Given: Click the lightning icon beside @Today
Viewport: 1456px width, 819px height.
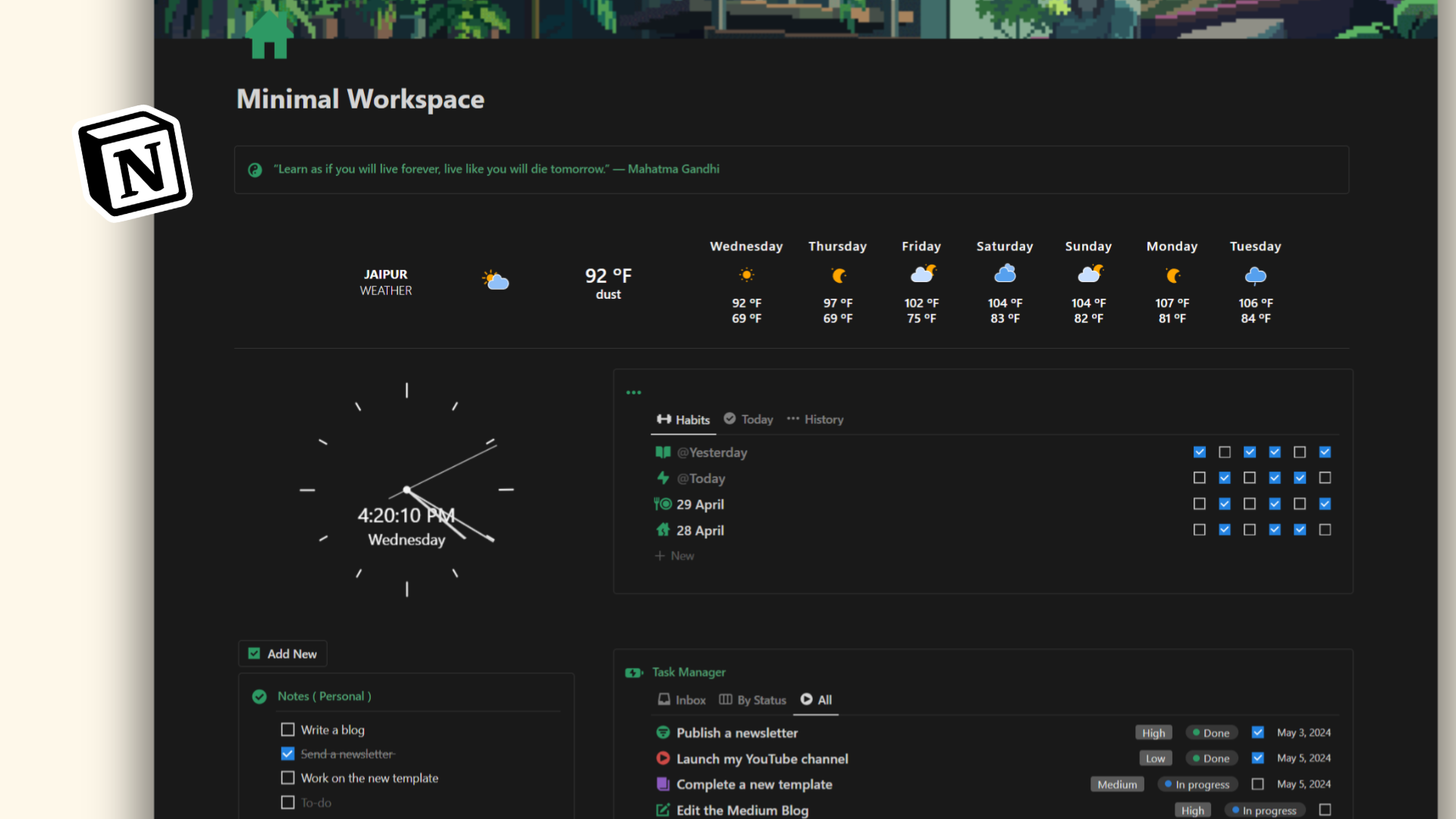Looking at the screenshot, I should tap(663, 479).
